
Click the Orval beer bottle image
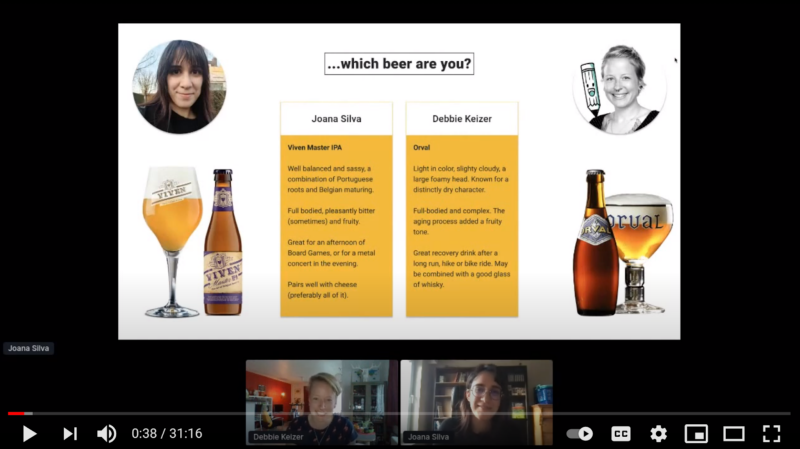coord(595,243)
